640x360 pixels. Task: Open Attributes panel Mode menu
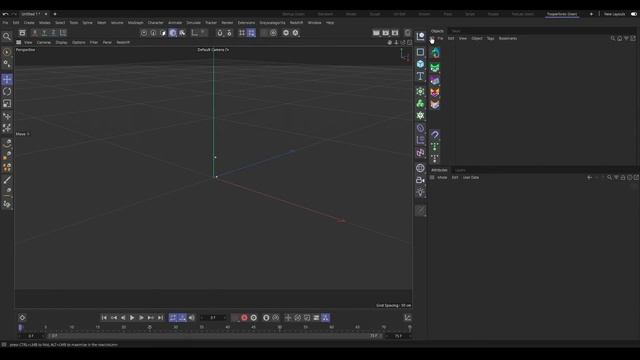[x=442, y=178]
